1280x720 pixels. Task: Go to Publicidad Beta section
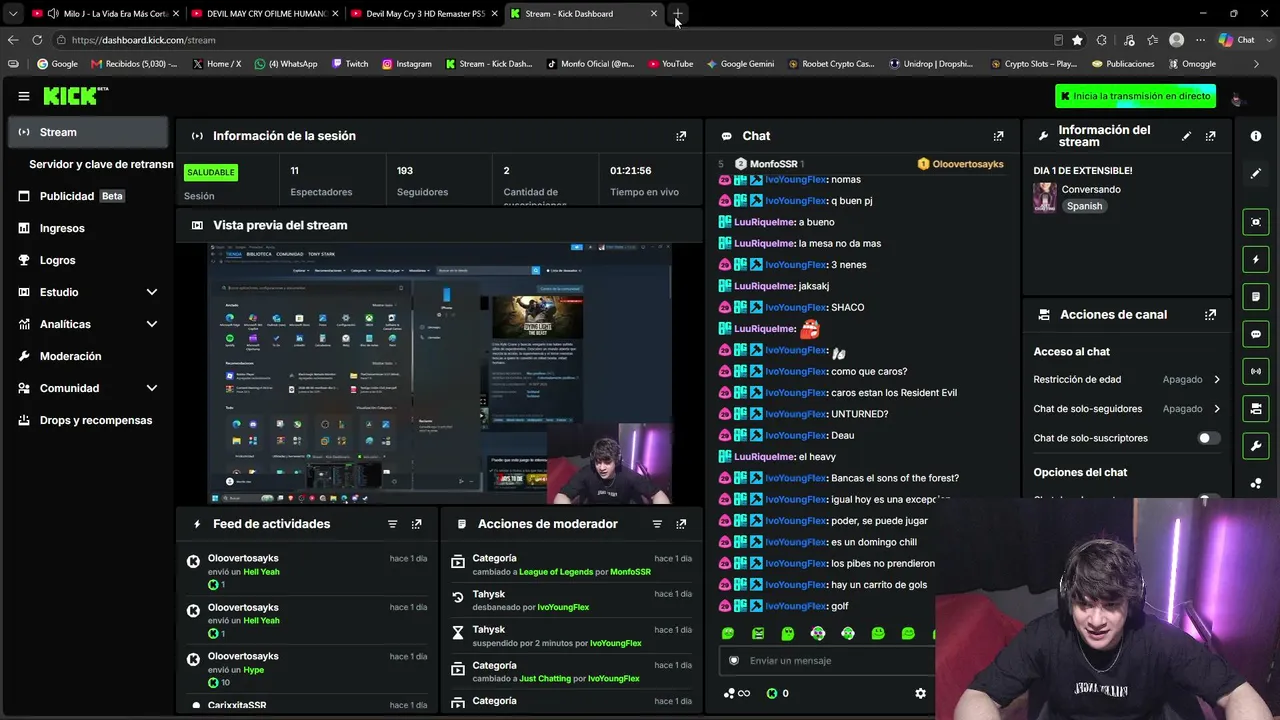pos(86,196)
